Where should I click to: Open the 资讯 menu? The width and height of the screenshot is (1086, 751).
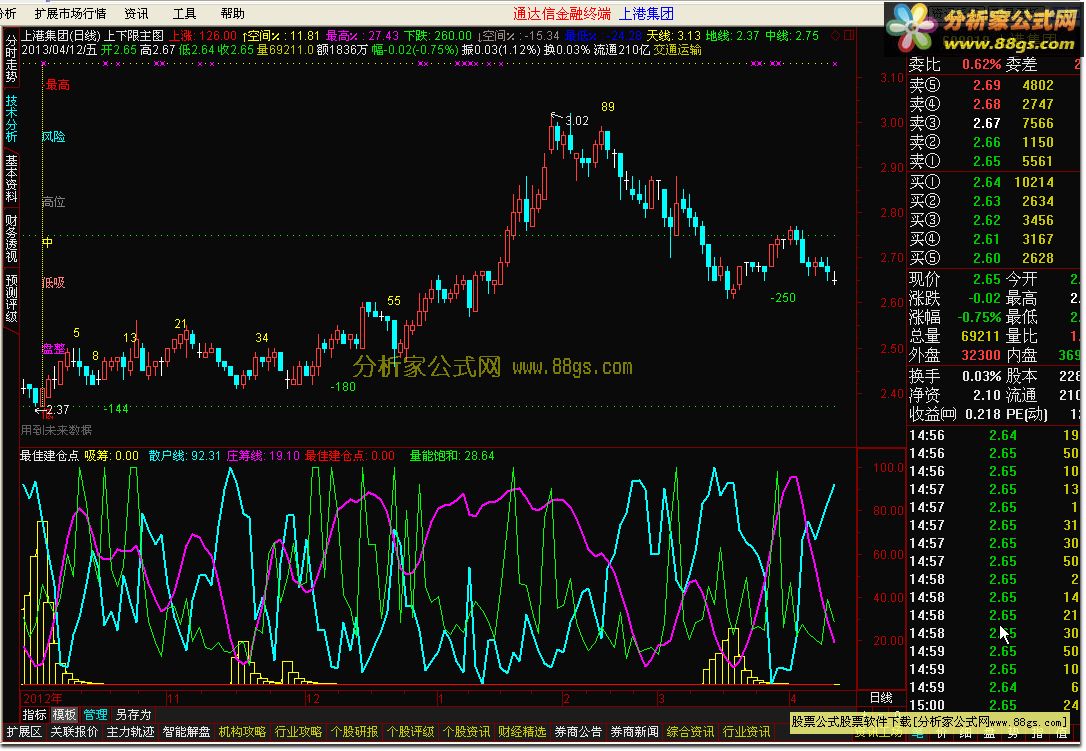136,13
